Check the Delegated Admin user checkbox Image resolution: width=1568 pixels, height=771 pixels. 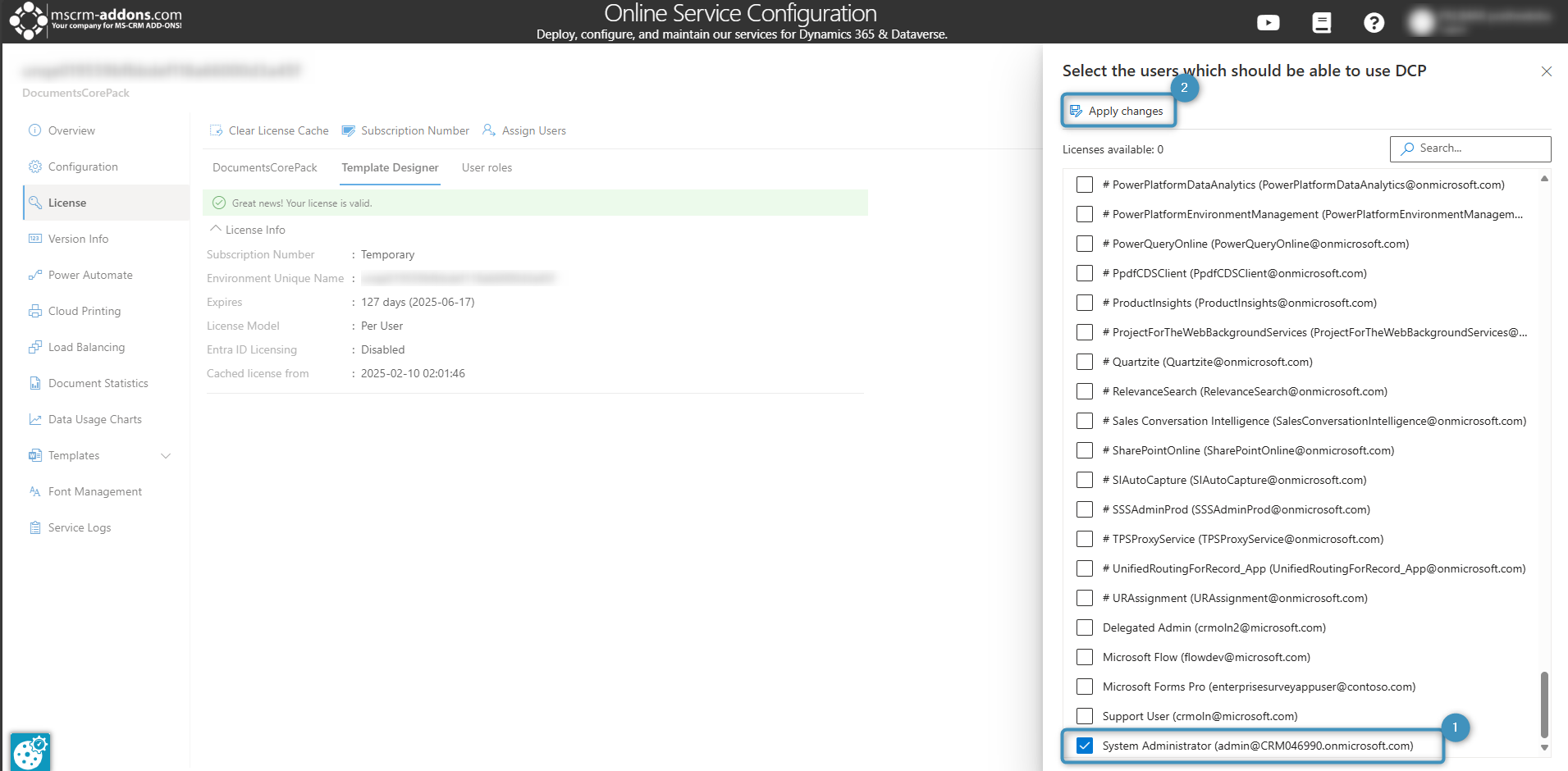pyautogui.click(x=1084, y=627)
